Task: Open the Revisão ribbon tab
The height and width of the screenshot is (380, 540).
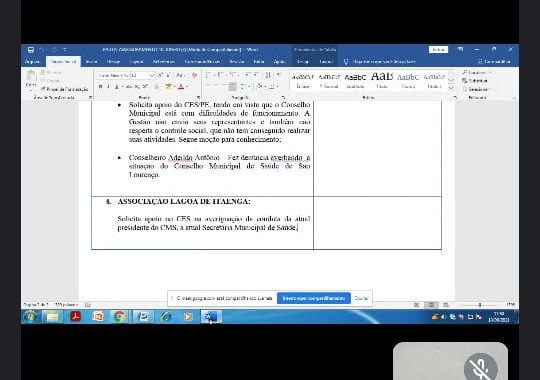Action: click(x=237, y=62)
